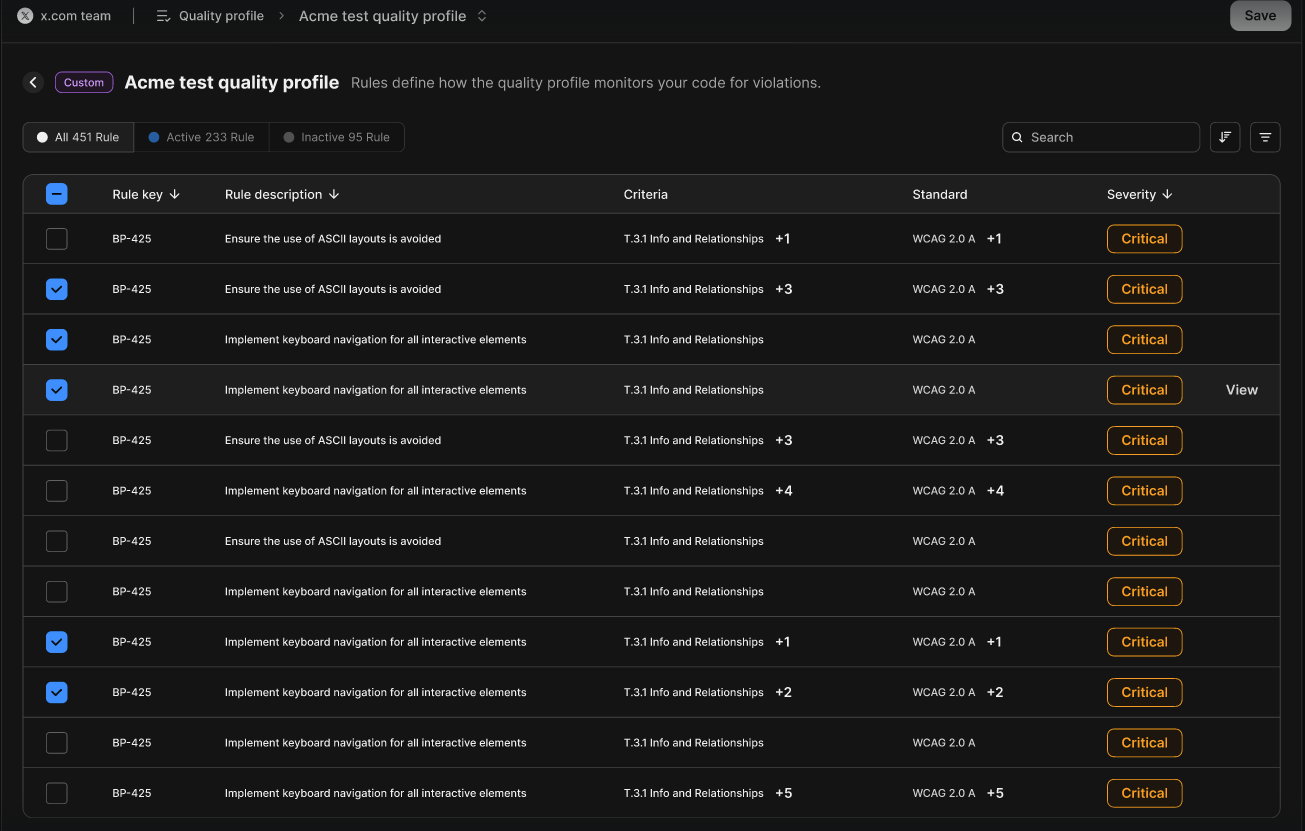Click T.3.1 Info and Relationships in View row
Screen dimensions: 1305x831
click(694, 390)
